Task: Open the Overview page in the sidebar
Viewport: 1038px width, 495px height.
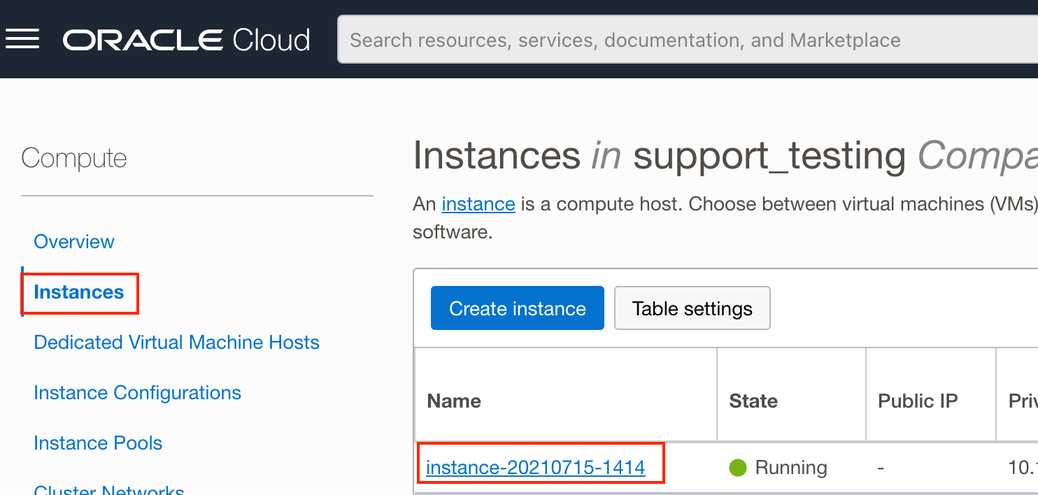Action: point(74,241)
